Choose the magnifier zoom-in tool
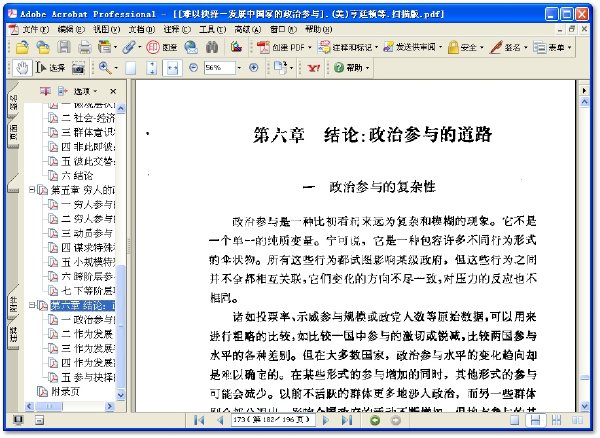 (104, 68)
